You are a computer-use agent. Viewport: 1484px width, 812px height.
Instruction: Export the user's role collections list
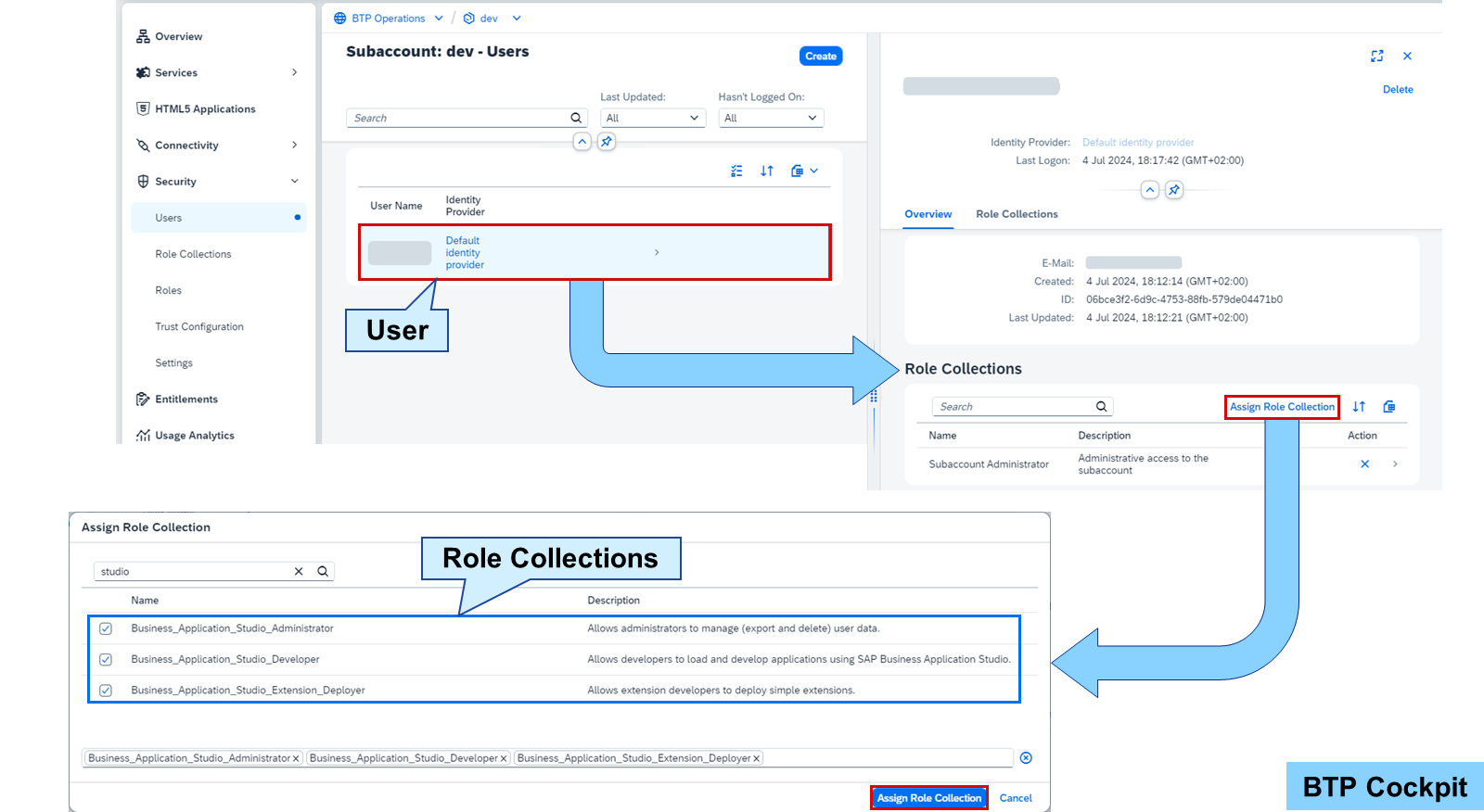[1389, 407]
